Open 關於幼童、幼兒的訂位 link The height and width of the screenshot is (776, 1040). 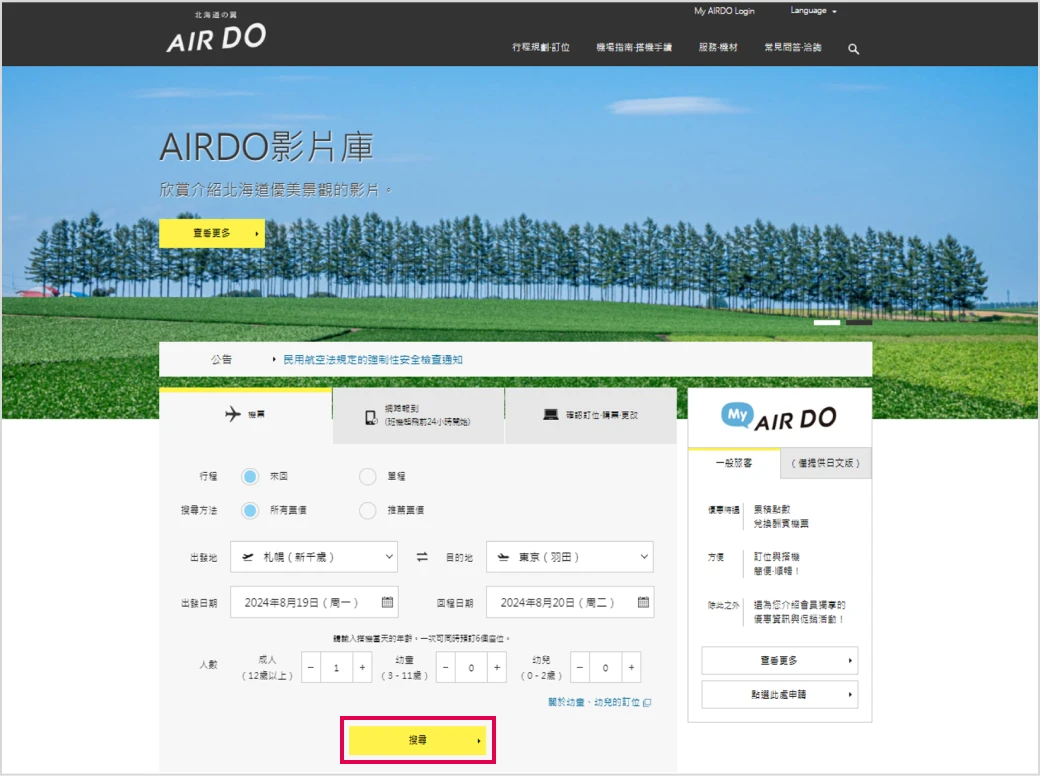[x=600, y=702]
